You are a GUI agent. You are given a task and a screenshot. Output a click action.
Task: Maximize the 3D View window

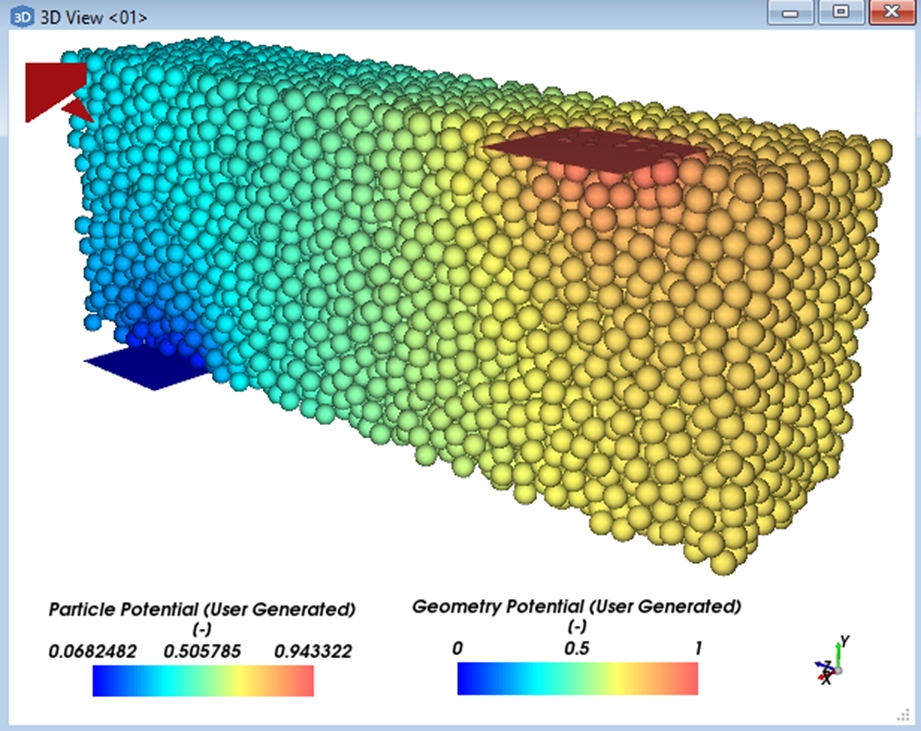(x=840, y=13)
